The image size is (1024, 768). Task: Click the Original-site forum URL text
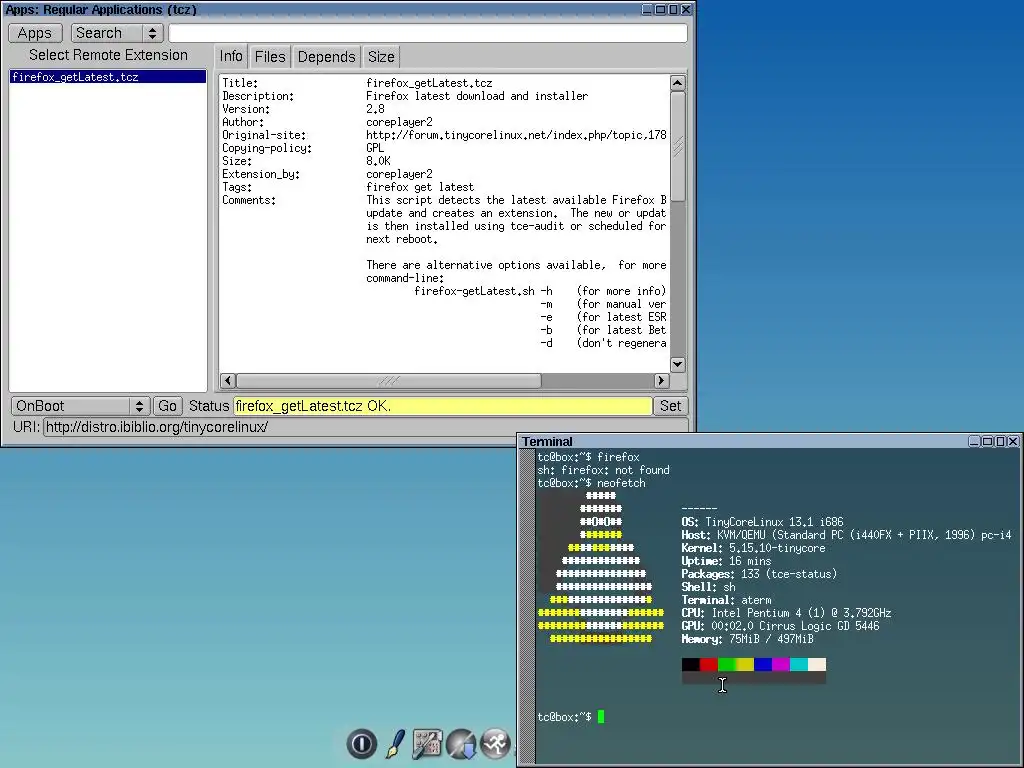coord(516,135)
